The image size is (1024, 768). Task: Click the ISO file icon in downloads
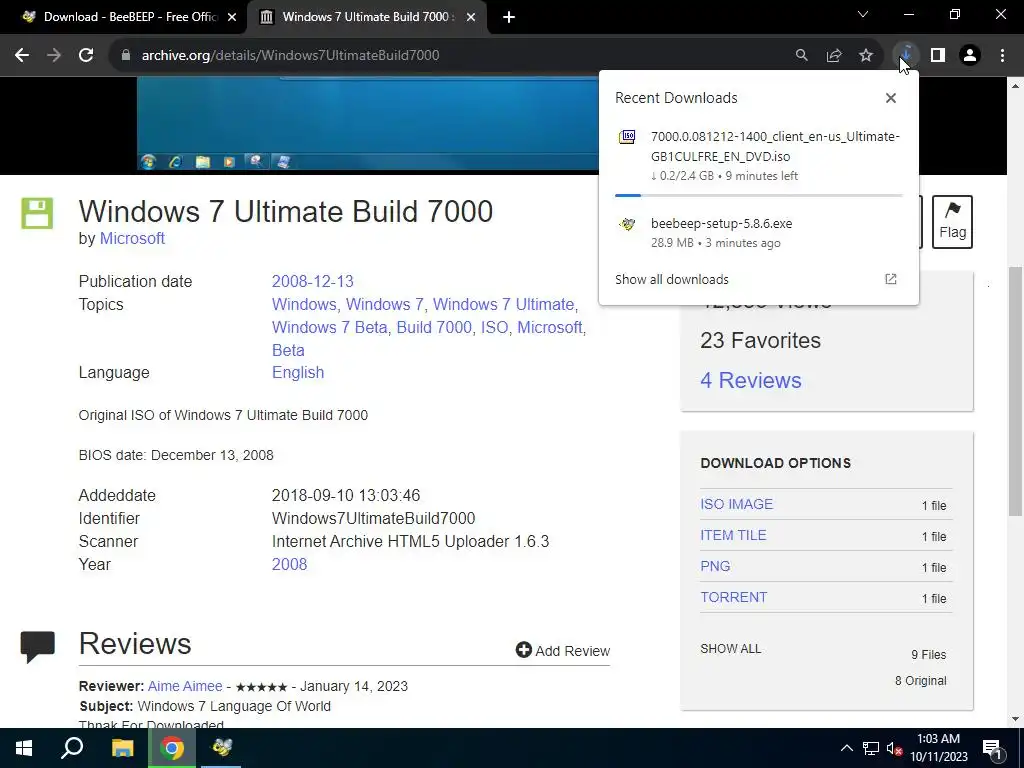click(627, 136)
